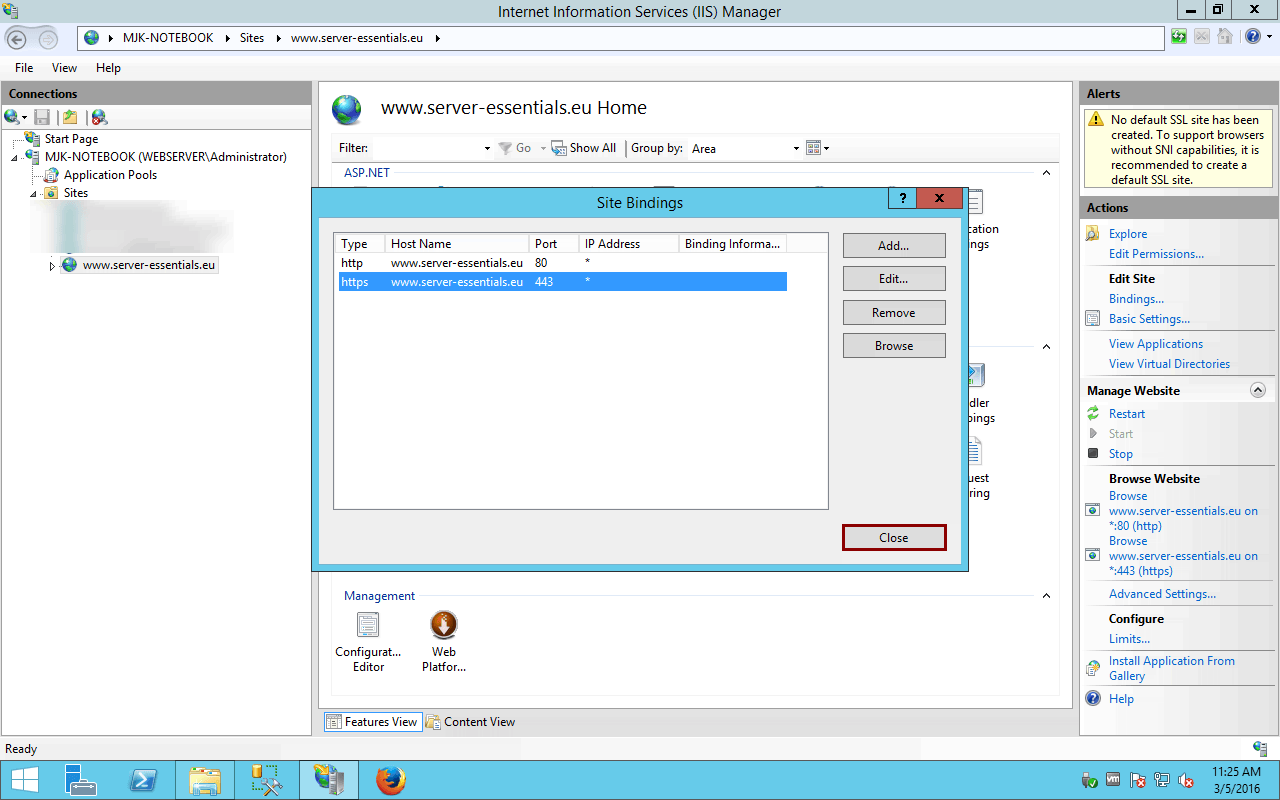Open Firefox from the taskbar
The width and height of the screenshot is (1280, 800).
point(391,780)
